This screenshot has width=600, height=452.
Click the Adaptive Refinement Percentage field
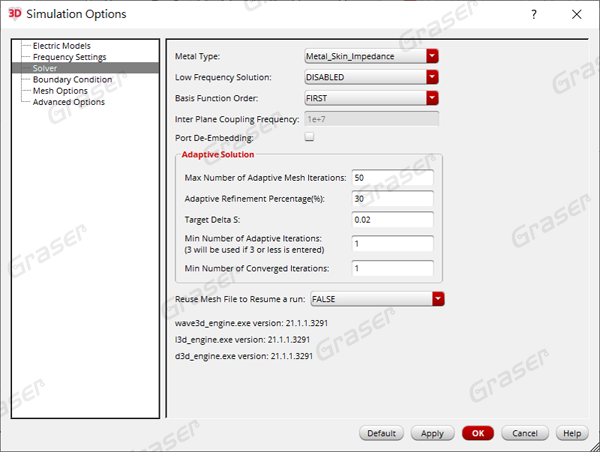(x=393, y=199)
